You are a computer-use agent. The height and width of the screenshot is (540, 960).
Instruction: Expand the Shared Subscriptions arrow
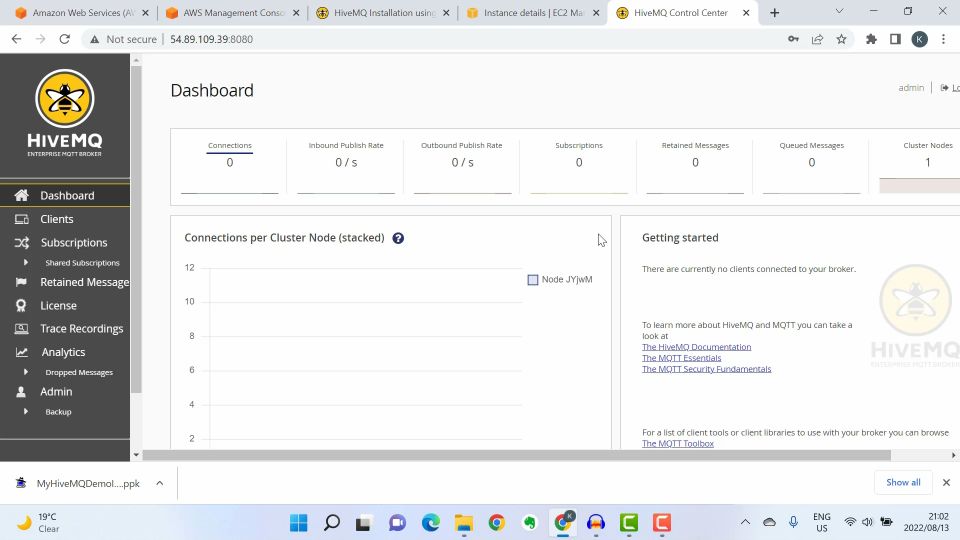[x=26, y=262]
